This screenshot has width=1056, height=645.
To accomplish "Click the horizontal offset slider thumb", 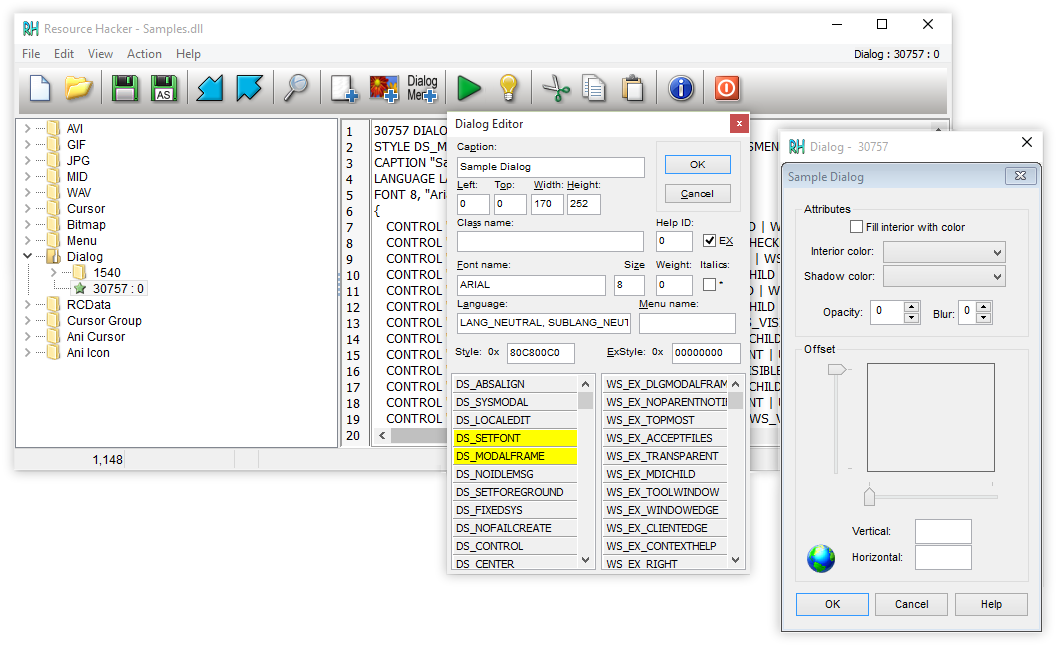I will [x=869, y=497].
